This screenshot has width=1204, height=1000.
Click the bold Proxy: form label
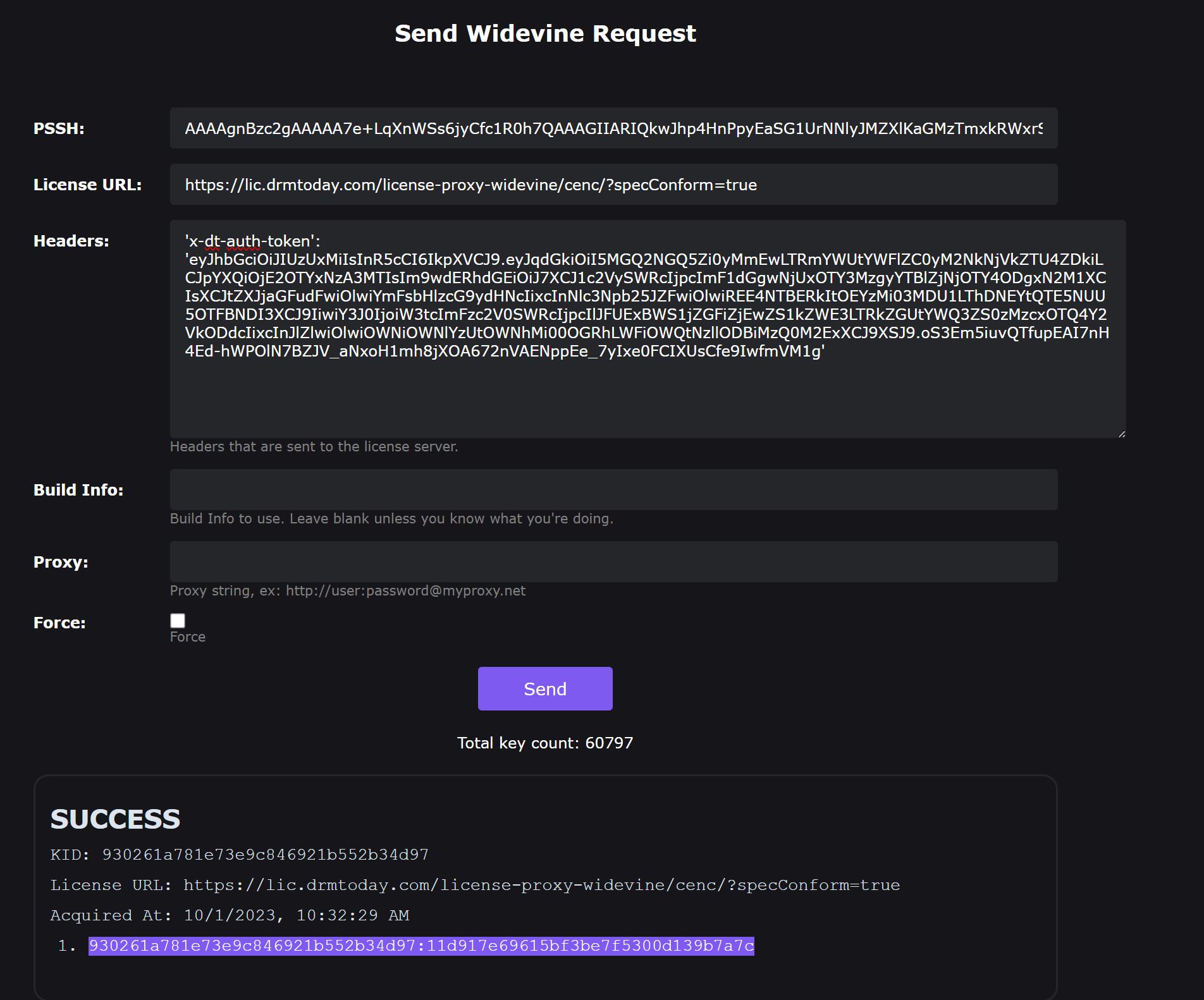click(x=61, y=562)
